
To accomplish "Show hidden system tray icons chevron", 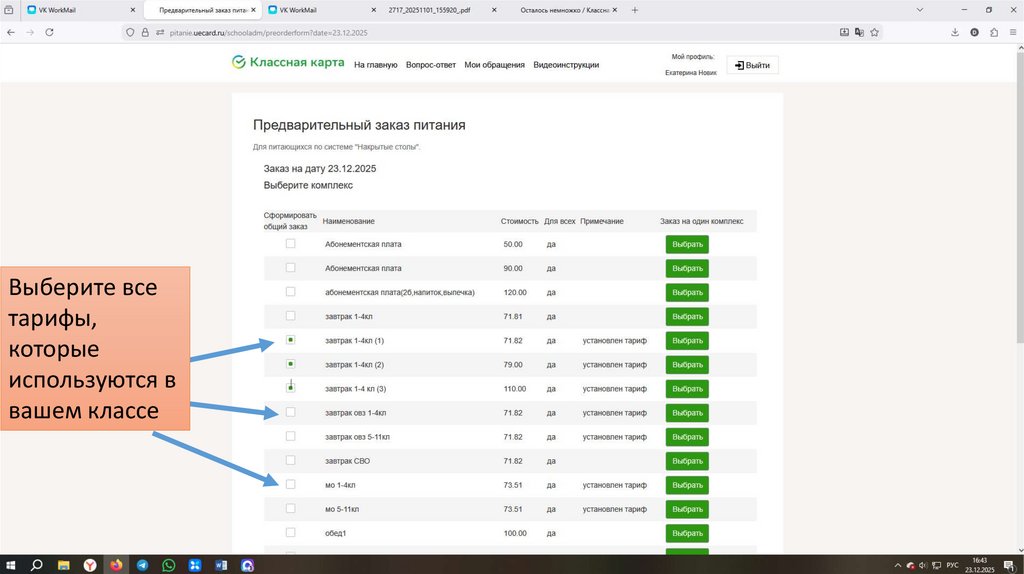I will (x=897, y=566).
